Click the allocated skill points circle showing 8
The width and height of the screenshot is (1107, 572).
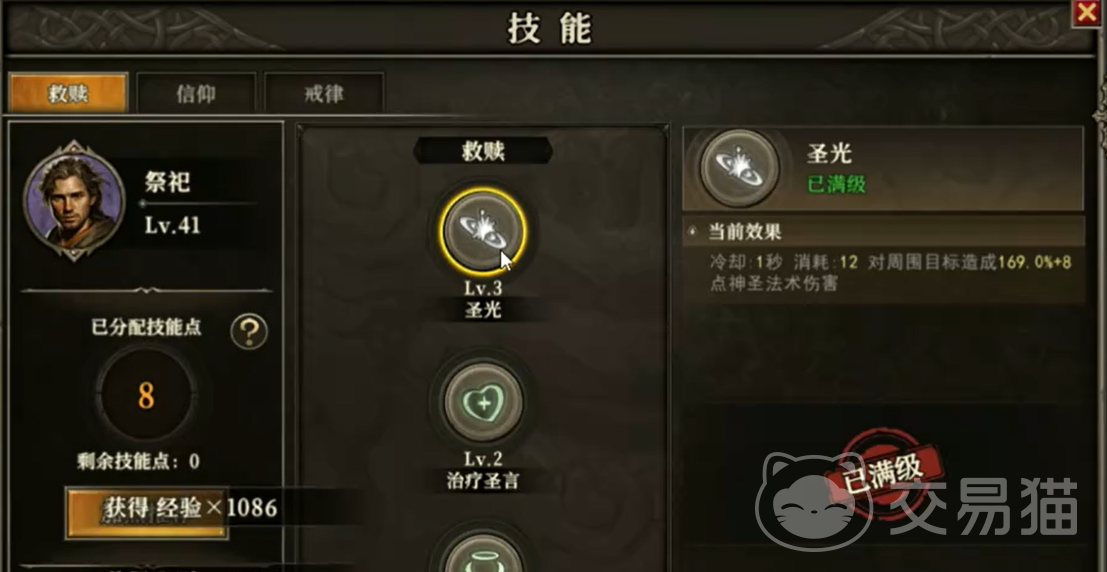(146, 396)
